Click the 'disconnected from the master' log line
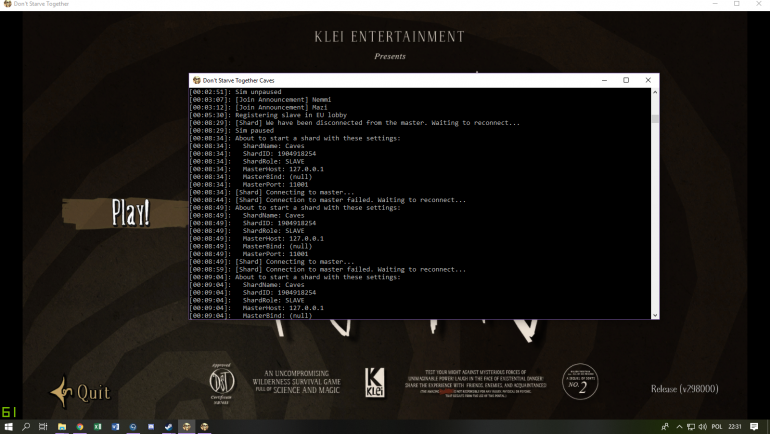 click(355, 123)
